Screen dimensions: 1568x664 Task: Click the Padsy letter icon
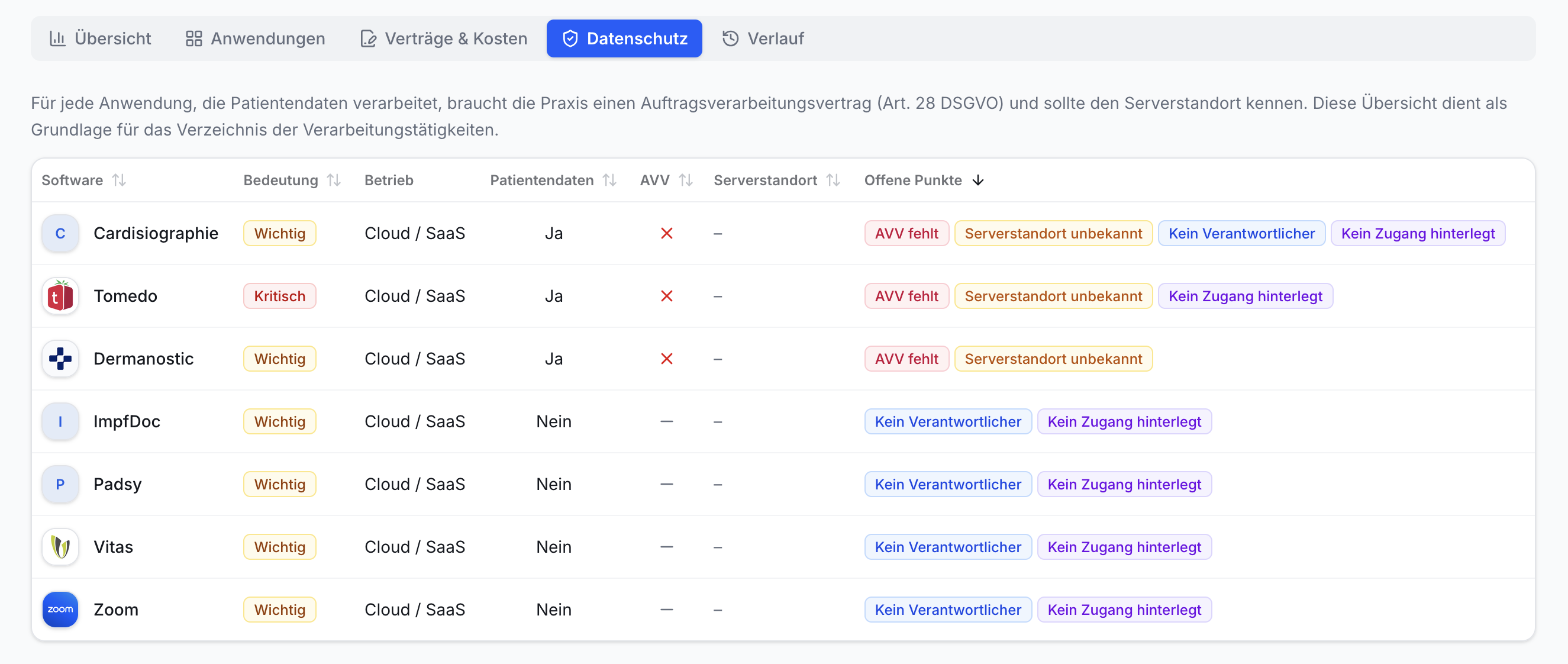[x=60, y=484]
